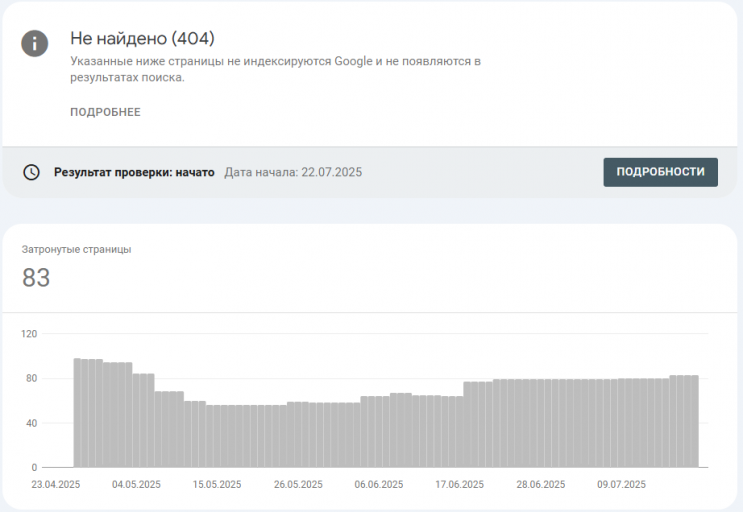Image resolution: width=743 pixels, height=512 pixels.
Task: Click the 06.06.2025 date label
Action: pyautogui.click(x=379, y=485)
